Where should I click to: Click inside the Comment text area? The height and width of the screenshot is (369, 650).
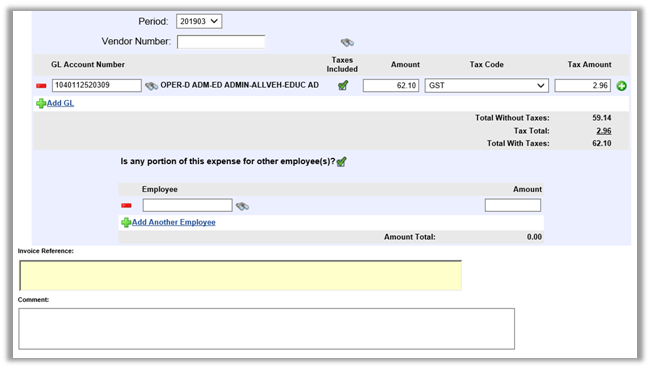tap(267, 328)
